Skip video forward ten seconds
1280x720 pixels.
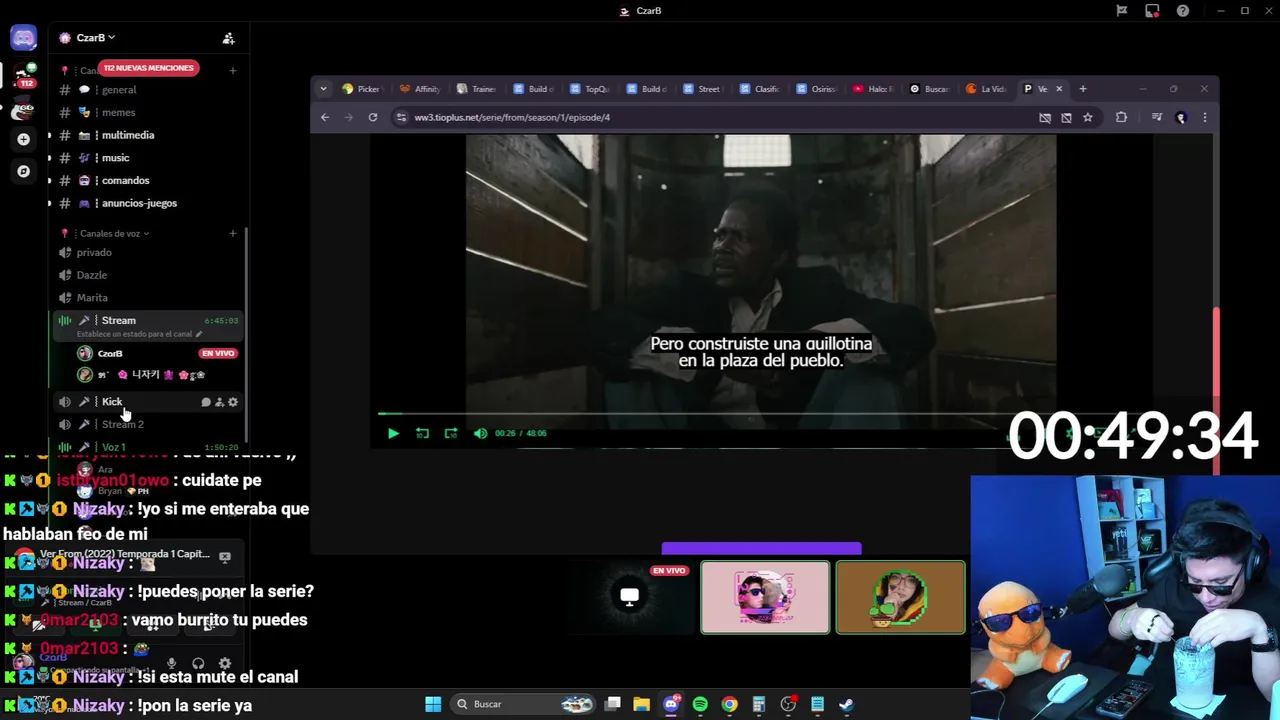click(451, 433)
